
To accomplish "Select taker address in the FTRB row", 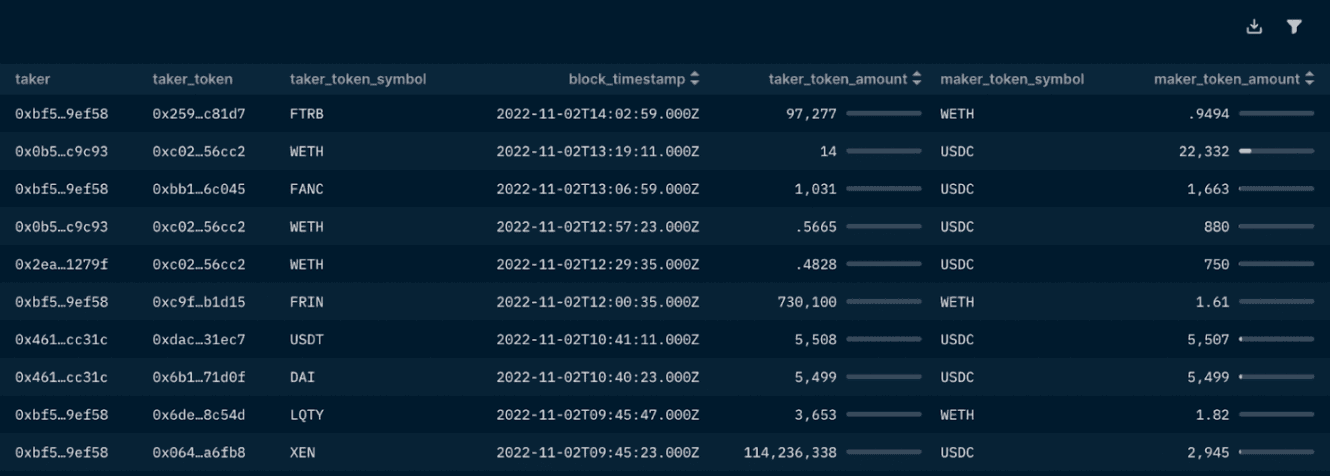I will click(61, 114).
